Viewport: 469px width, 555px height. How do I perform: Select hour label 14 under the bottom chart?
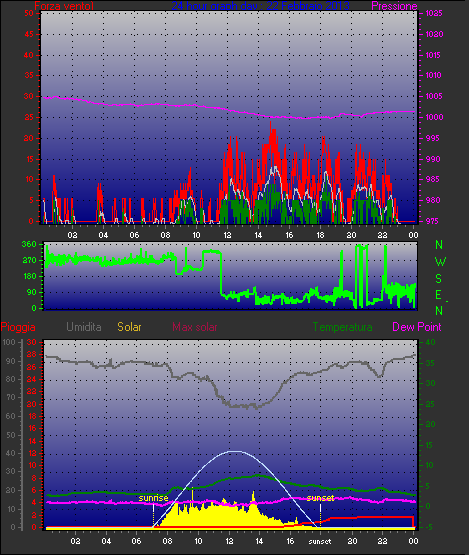(259, 541)
